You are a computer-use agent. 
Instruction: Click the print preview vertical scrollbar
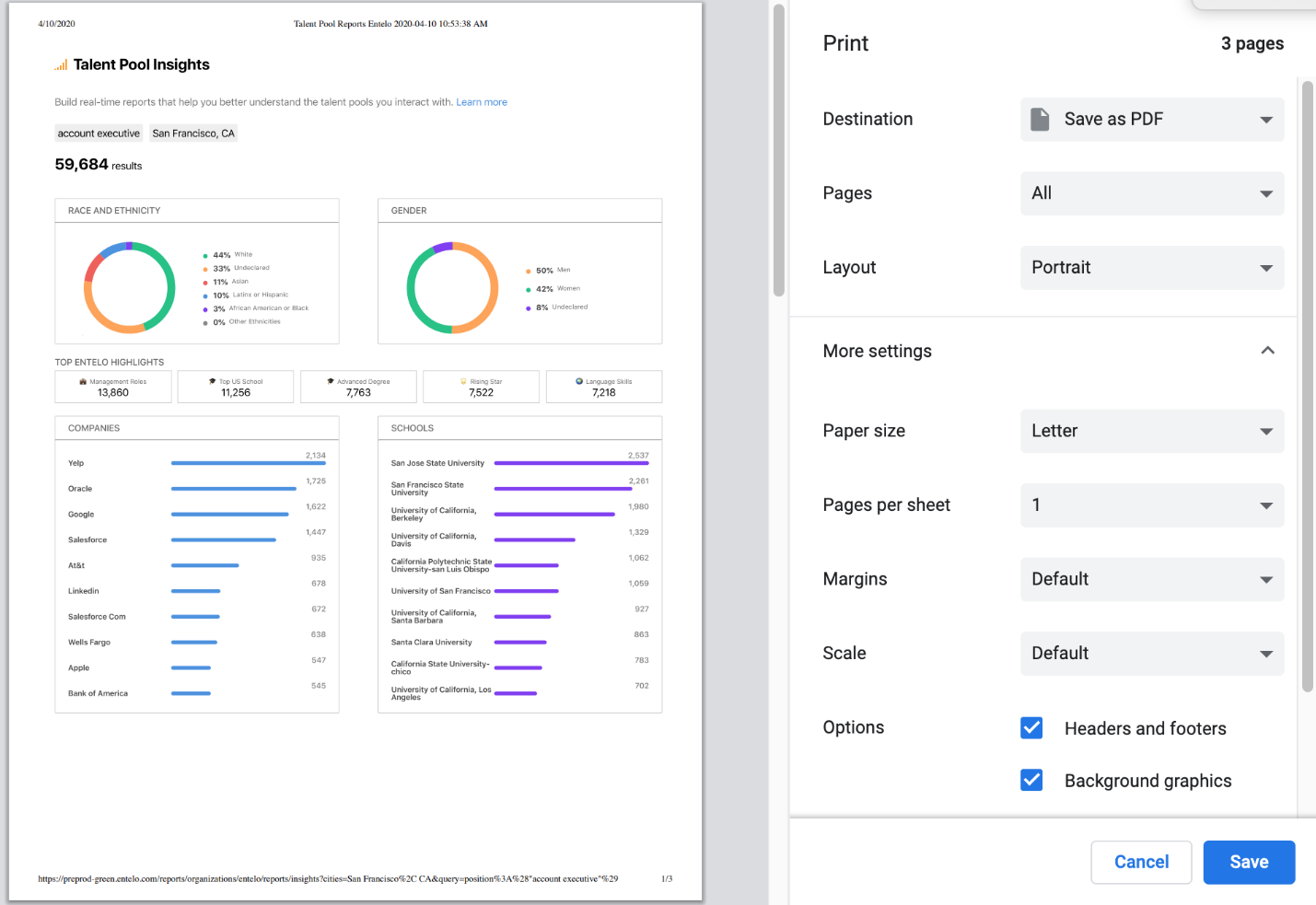(779, 151)
